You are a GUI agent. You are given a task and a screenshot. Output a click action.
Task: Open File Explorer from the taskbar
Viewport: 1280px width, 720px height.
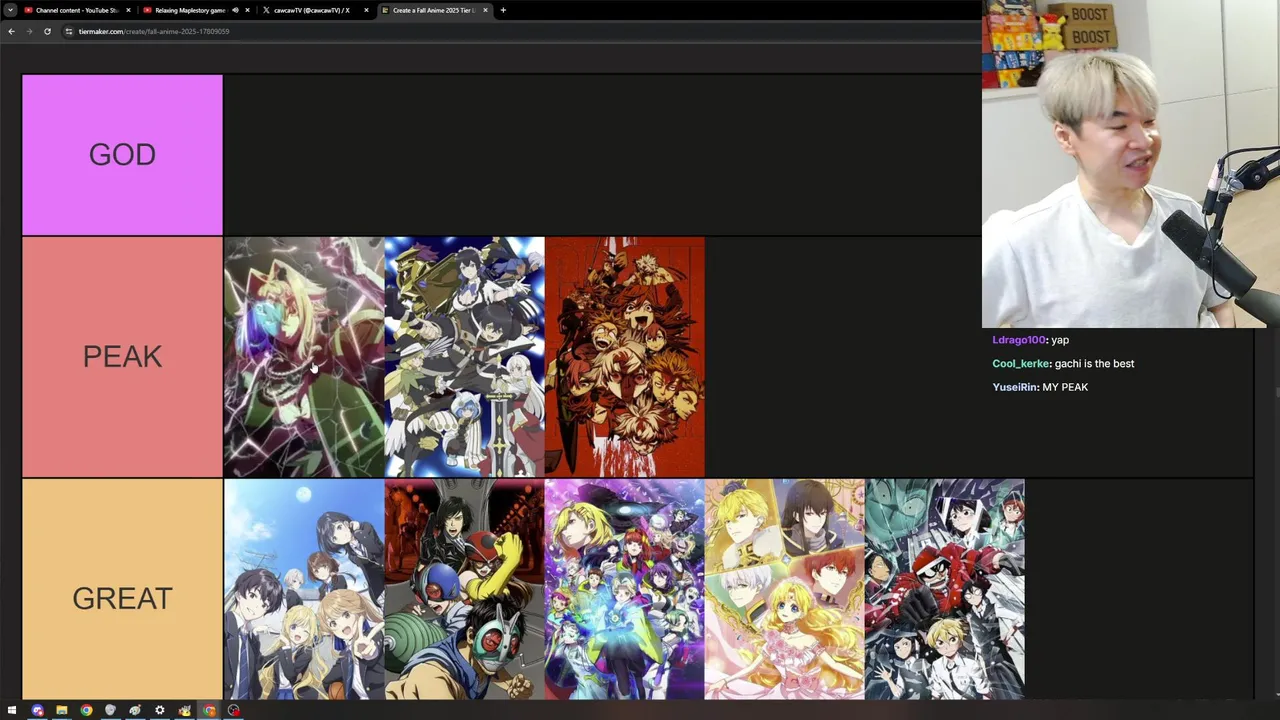click(61, 711)
